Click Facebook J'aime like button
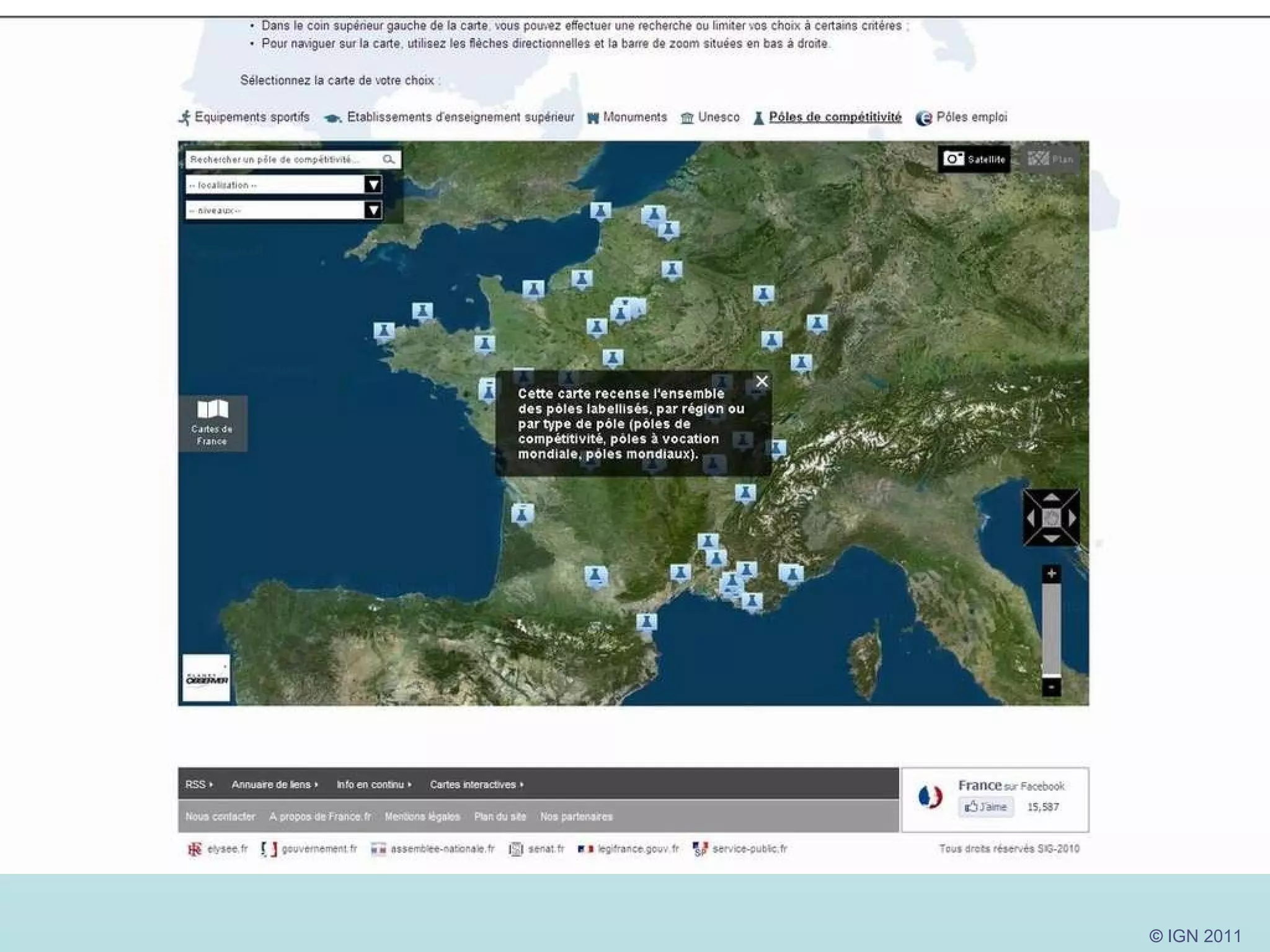Viewport: 1270px width, 952px height. (x=985, y=807)
